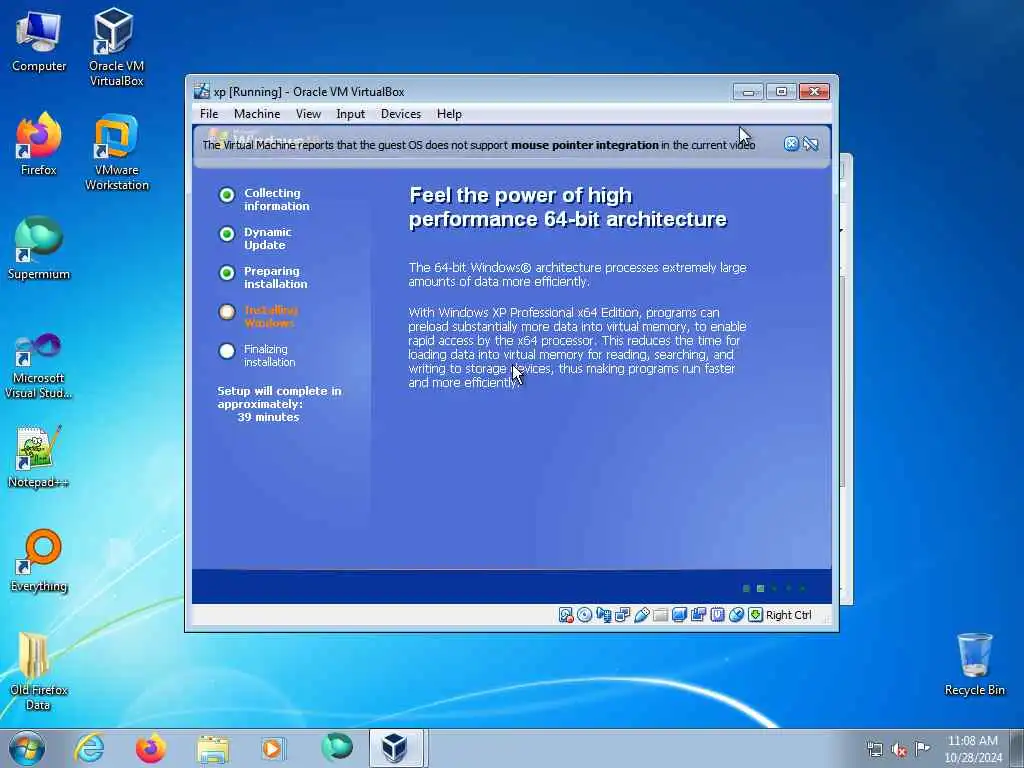Viewport: 1024px width, 768px height.
Task: Open the Help menu
Action: point(449,114)
